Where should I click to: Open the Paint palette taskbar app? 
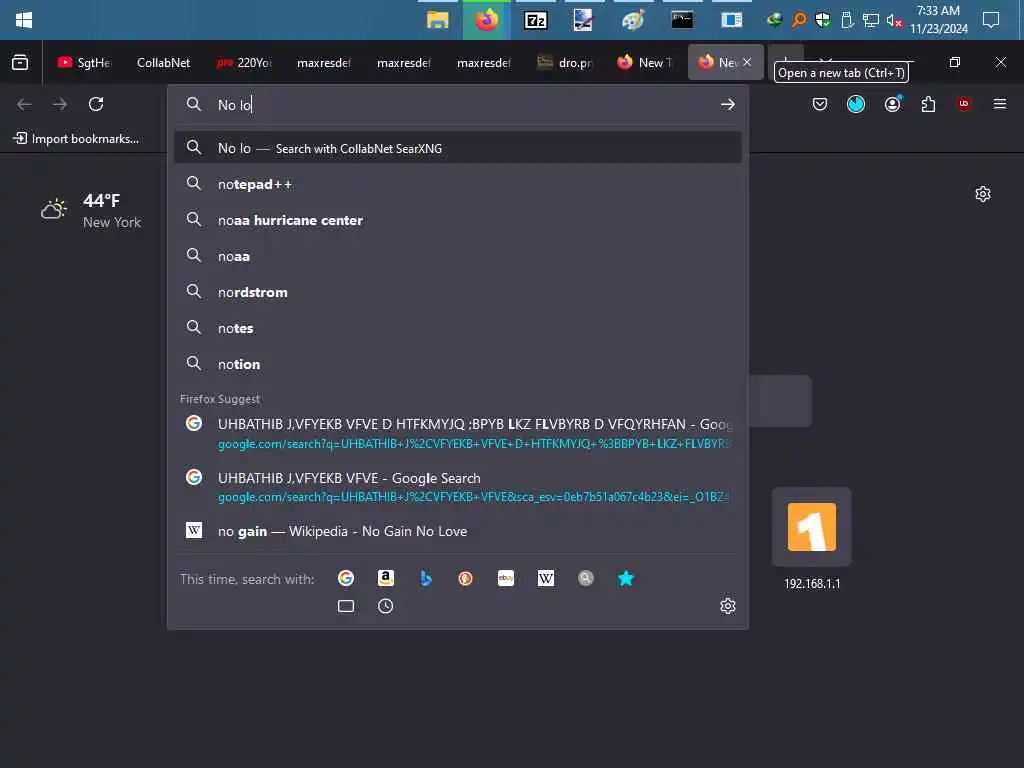[633, 20]
